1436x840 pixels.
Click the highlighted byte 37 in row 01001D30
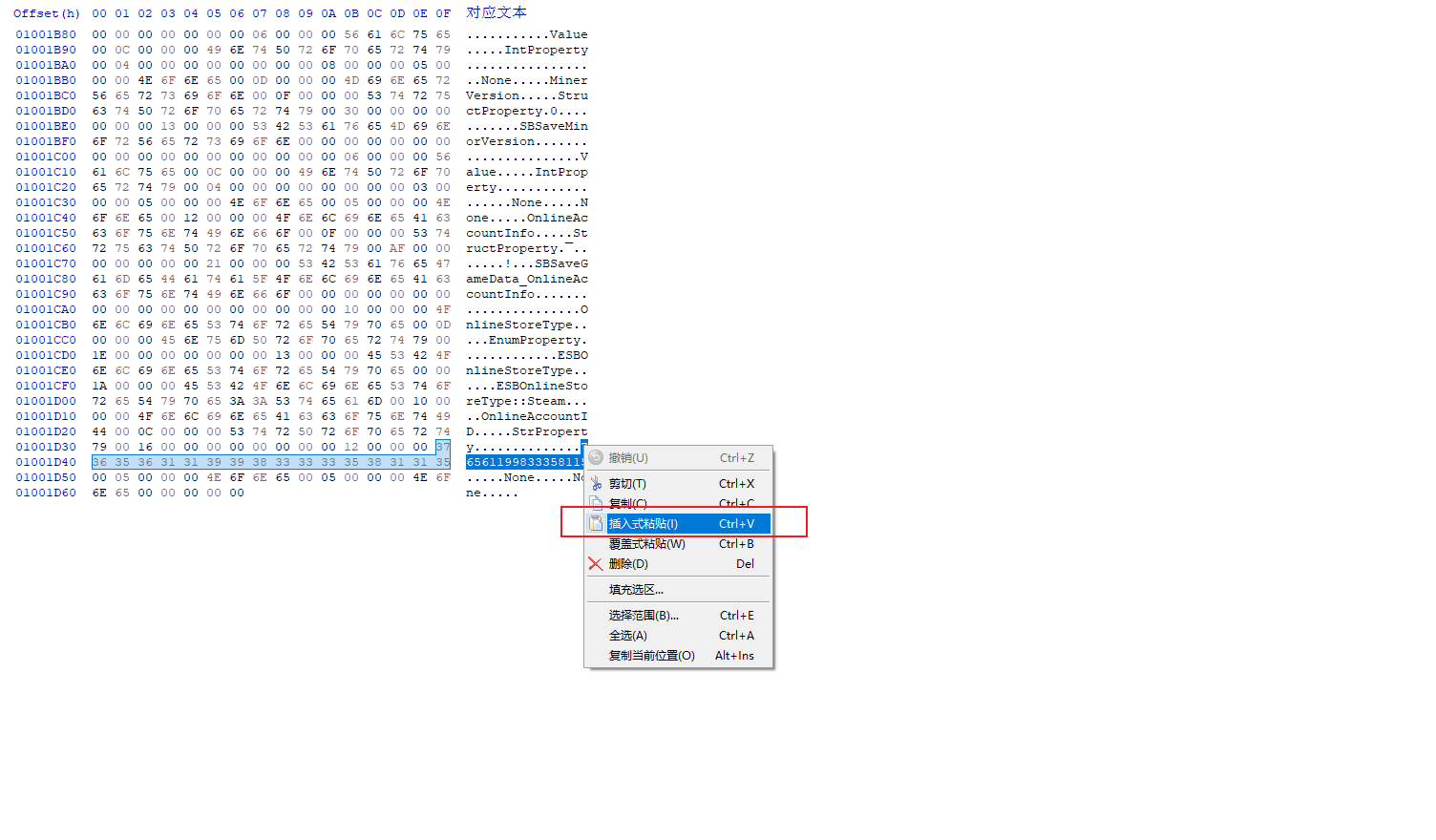tap(443, 447)
